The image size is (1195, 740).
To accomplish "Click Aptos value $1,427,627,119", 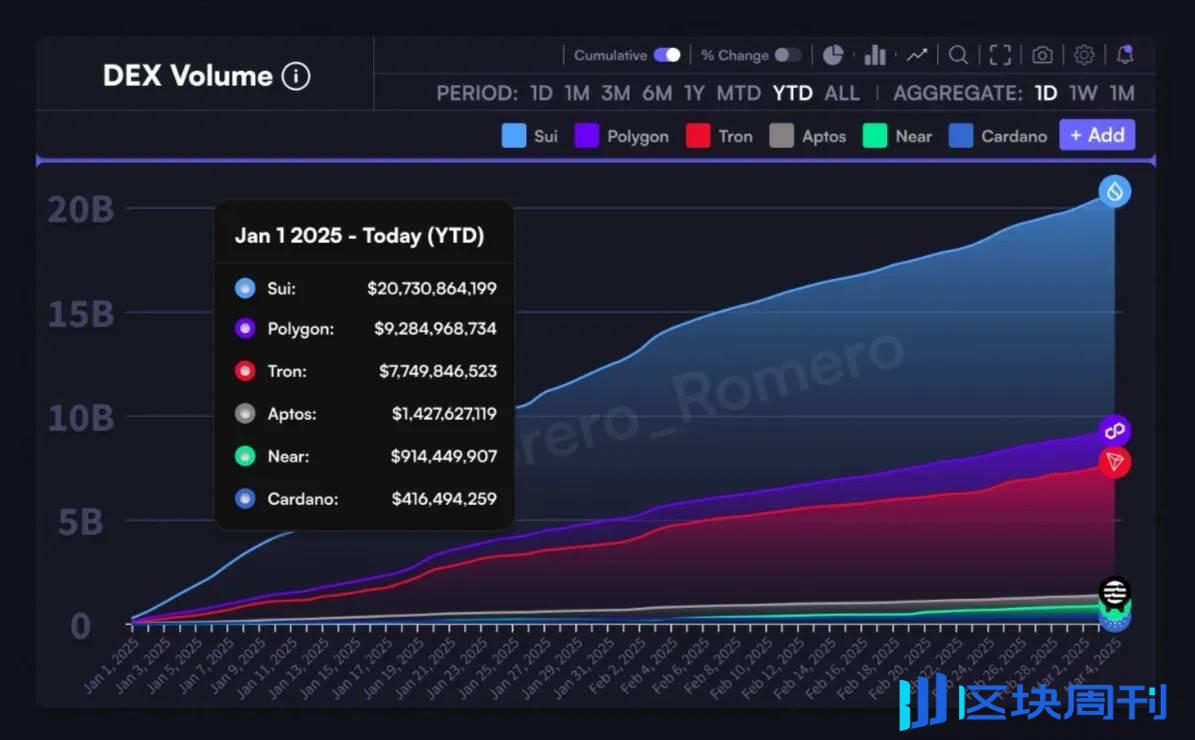I will click(x=444, y=414).
